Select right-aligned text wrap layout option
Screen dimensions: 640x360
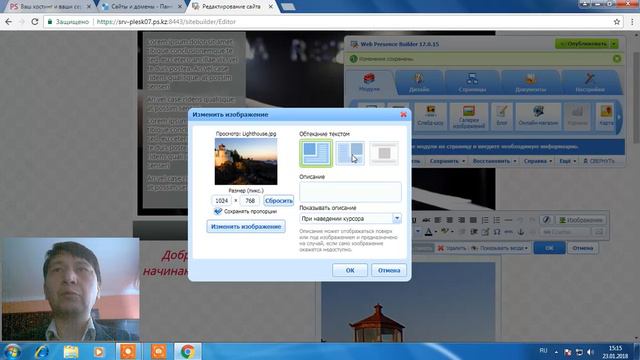[350, 153]
